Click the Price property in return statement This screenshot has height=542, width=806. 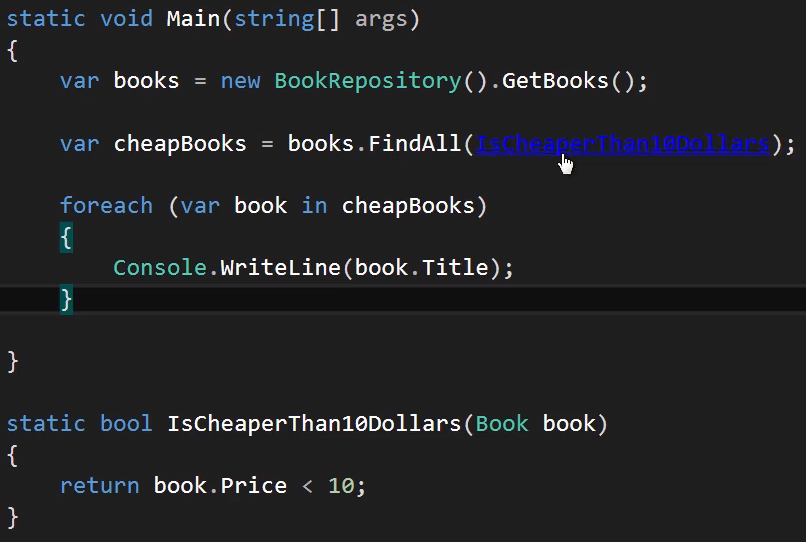coord(253,485)
